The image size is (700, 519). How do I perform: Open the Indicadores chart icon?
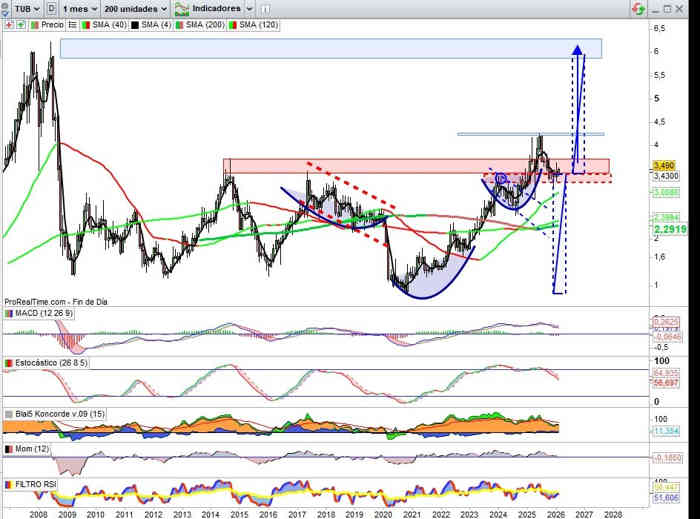coord(182,7)
